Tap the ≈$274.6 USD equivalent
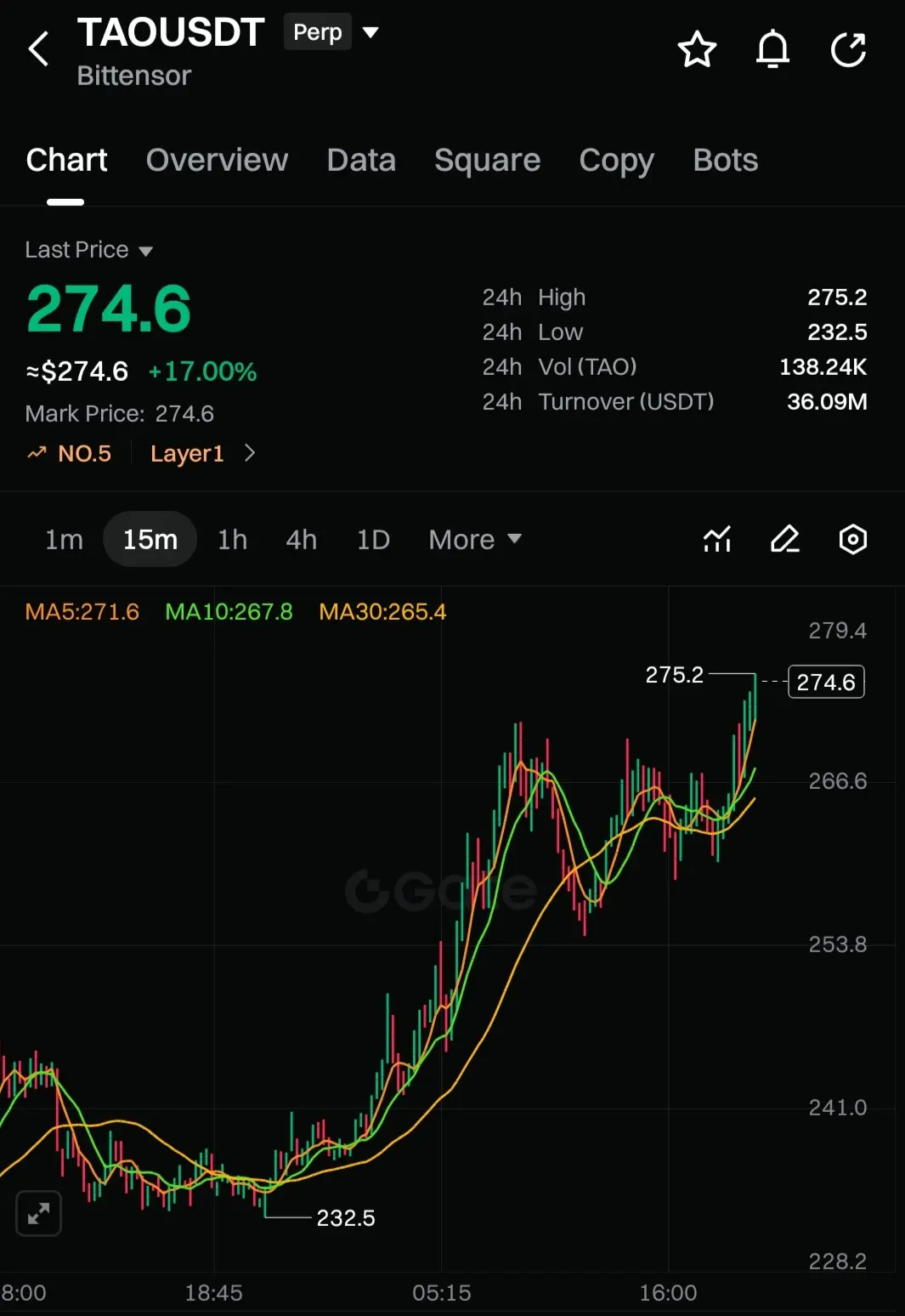This screenshot has width=905, height=1316. tap(77, 372)
